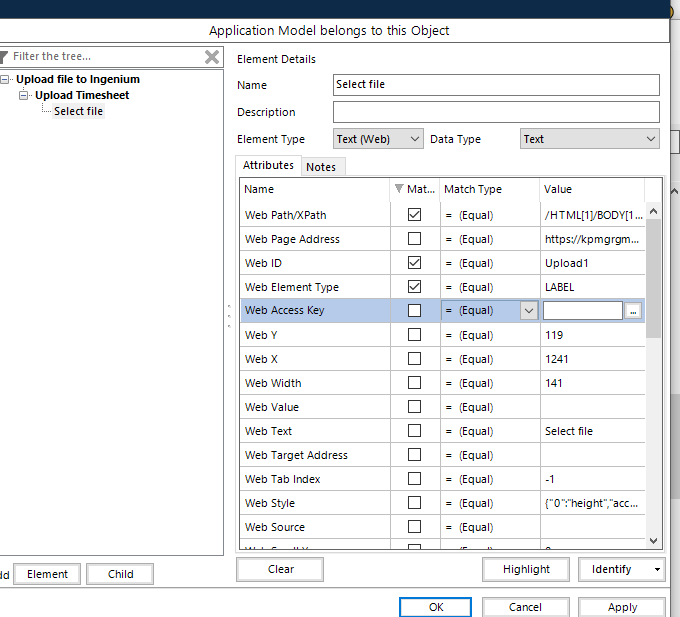Click the filter funnel icon in Match column
680x617 pixels.
click(x=400, y=189)
